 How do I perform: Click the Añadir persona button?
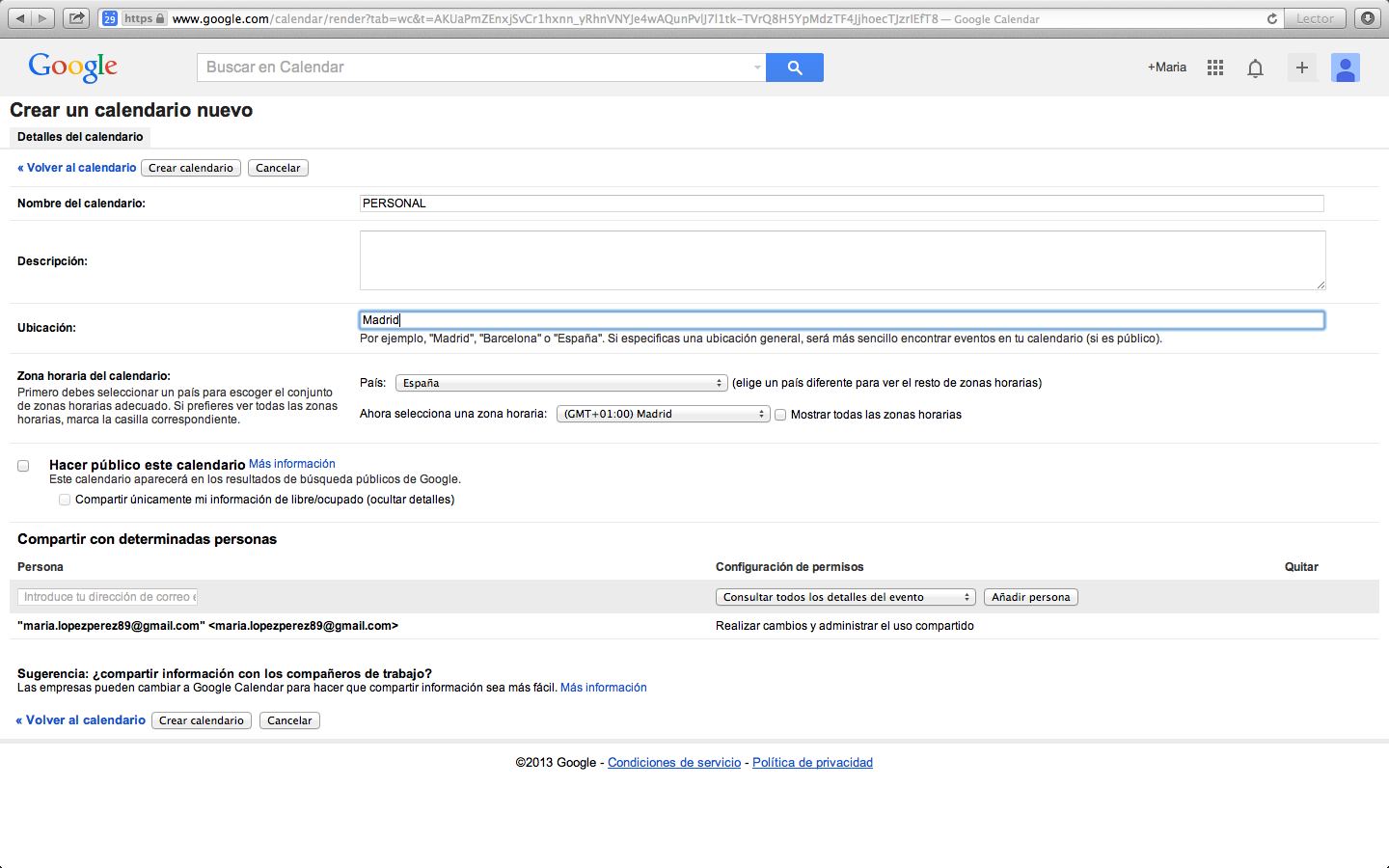pyautogui.click(x=1031, y=597)
